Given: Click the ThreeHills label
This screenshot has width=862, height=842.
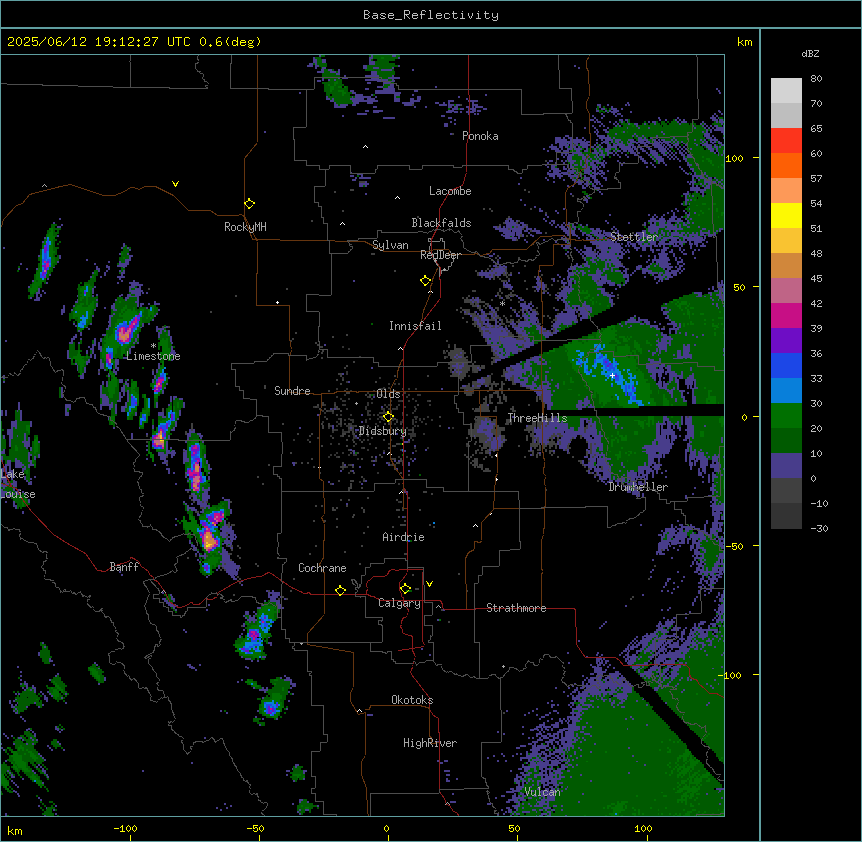Looking at the screenshot, I should (x=537, y=418).
